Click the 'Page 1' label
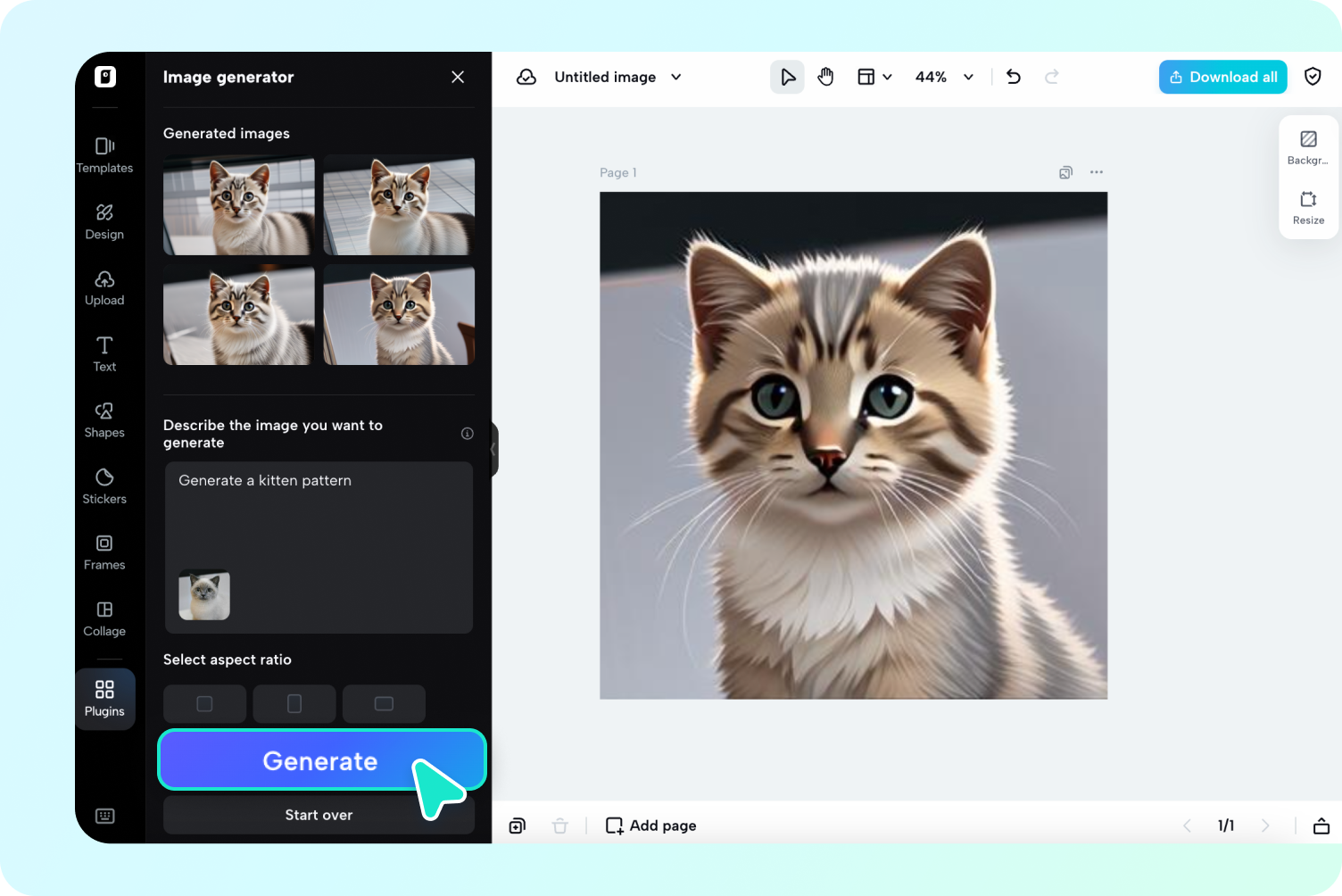Viewport: 1342px width, 896px height. click(618, 172)
